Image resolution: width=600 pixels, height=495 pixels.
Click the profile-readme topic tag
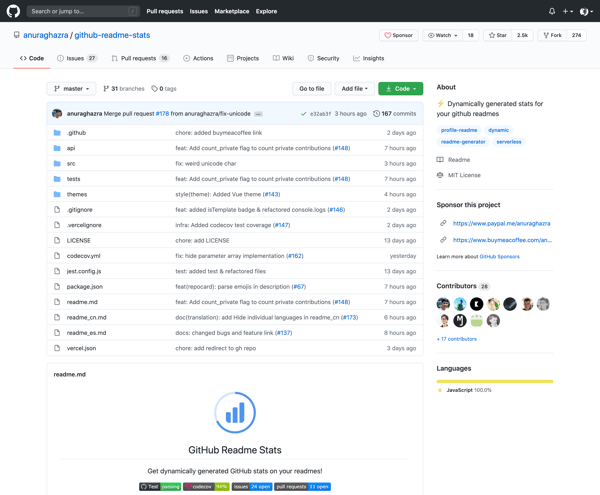(459, 130)
